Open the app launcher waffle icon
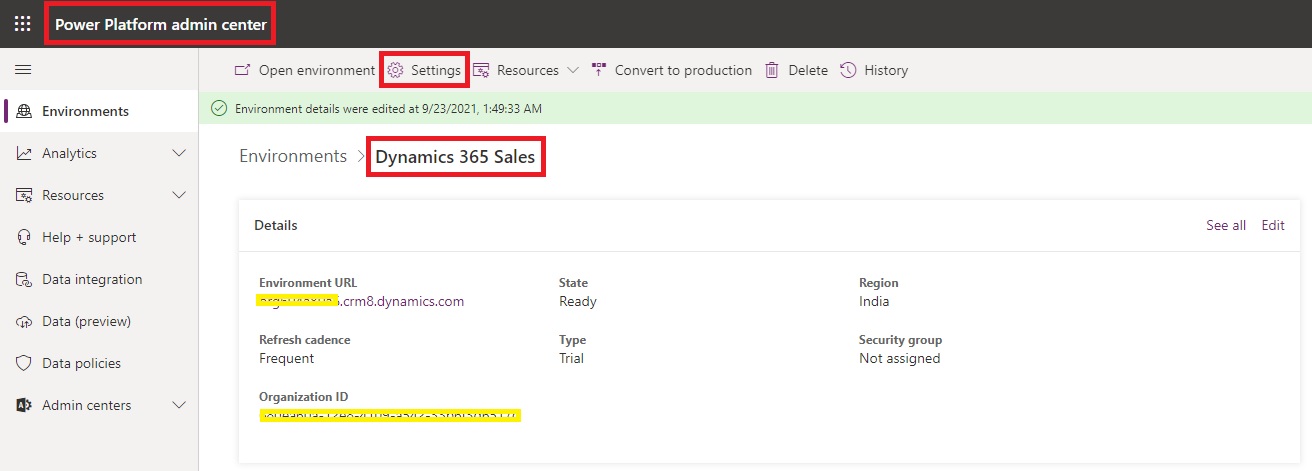 pos(22,24)
